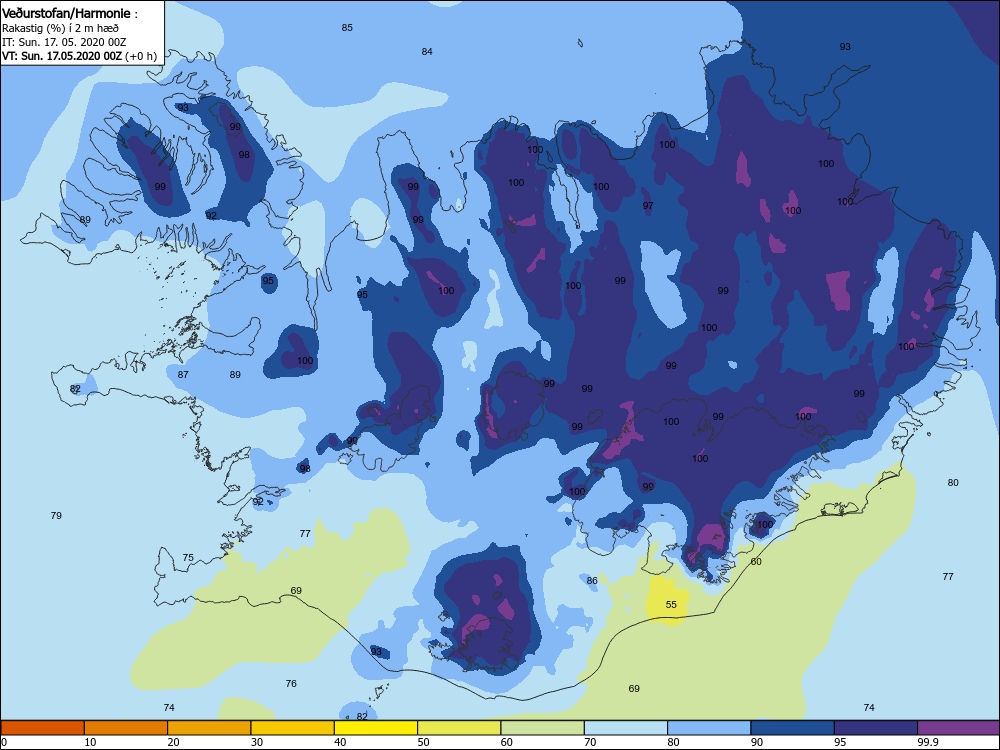Pick the purple above-99.9 legend swatch
Image resolution: width=1000 pixels, height=750 pixels.
[959, 728]
